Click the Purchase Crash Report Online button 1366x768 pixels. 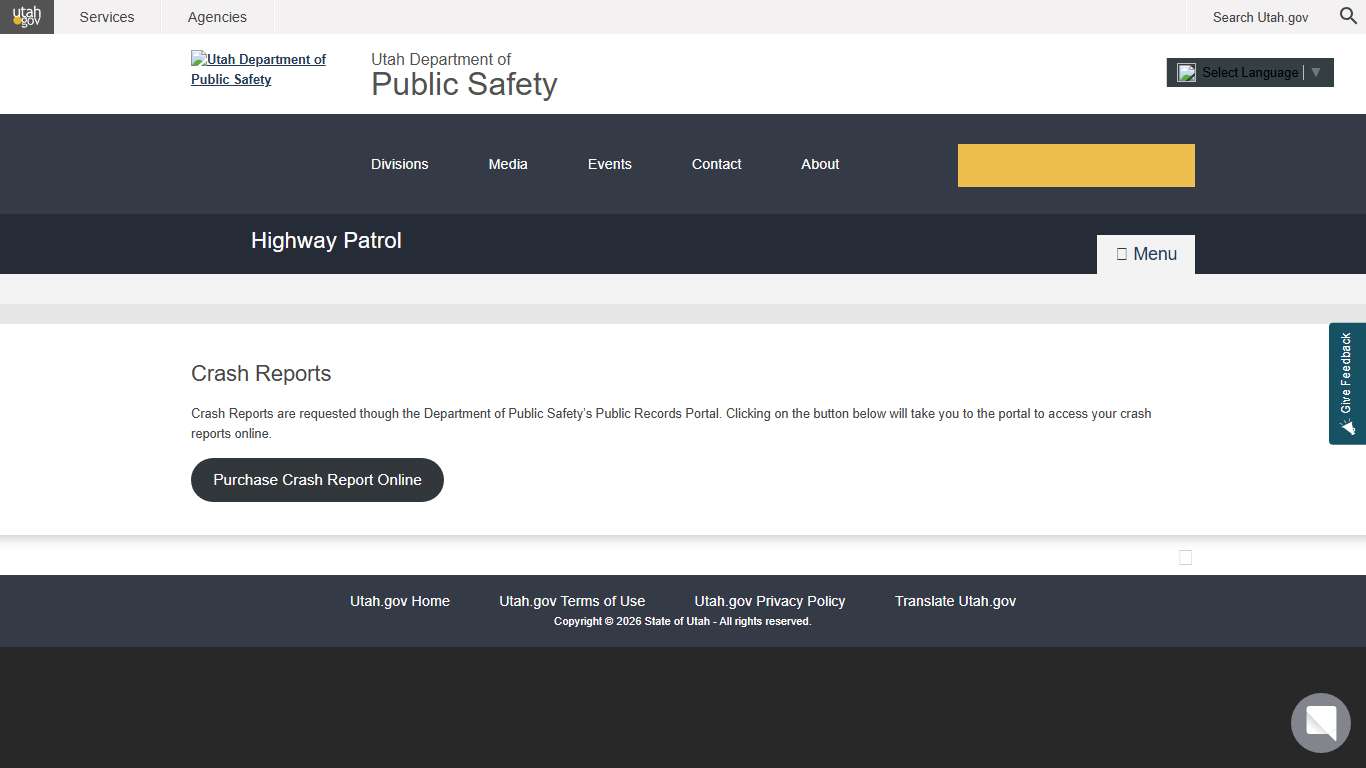(317, 480)
